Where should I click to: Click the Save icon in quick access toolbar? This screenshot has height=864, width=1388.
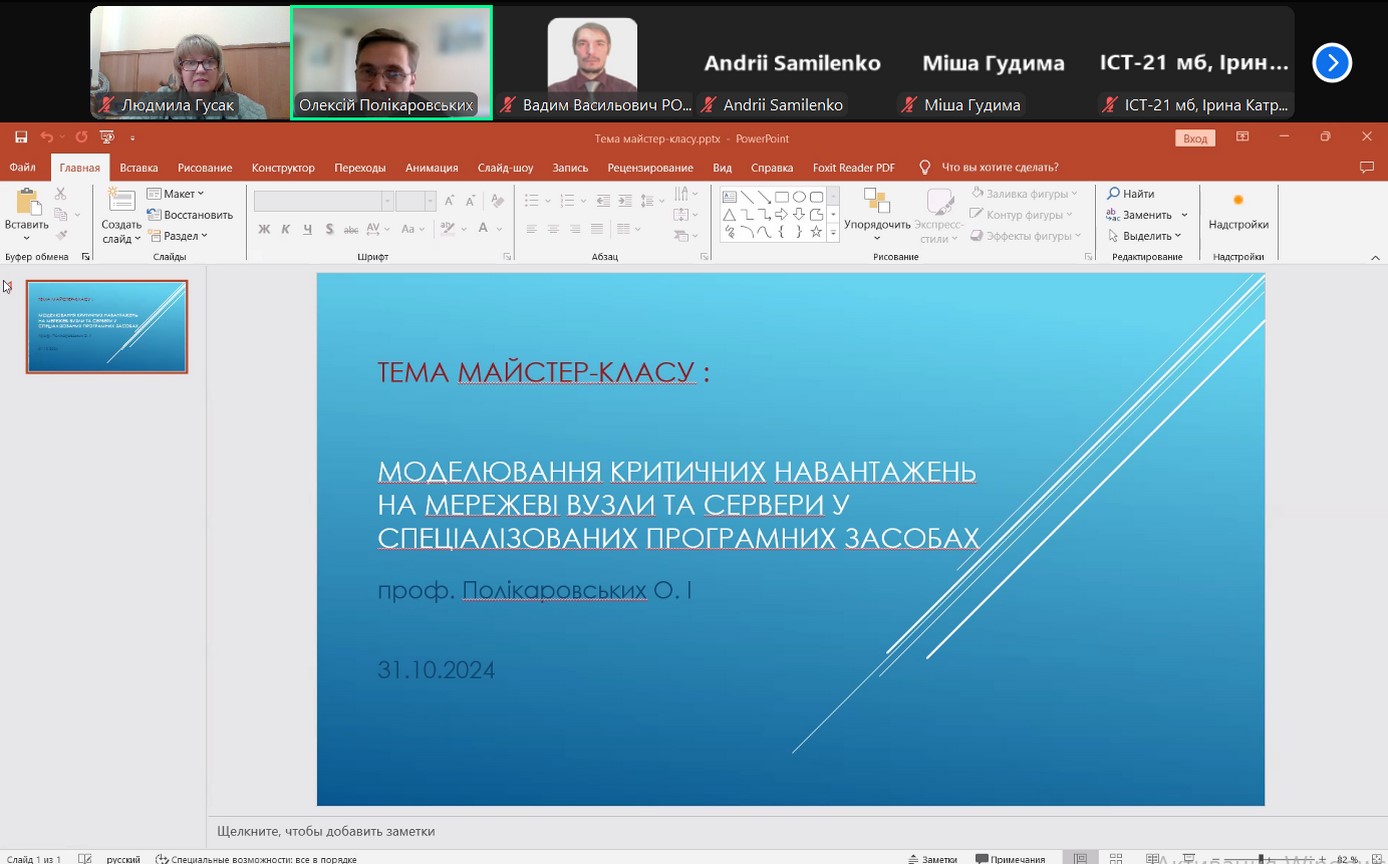pos(21,137)
